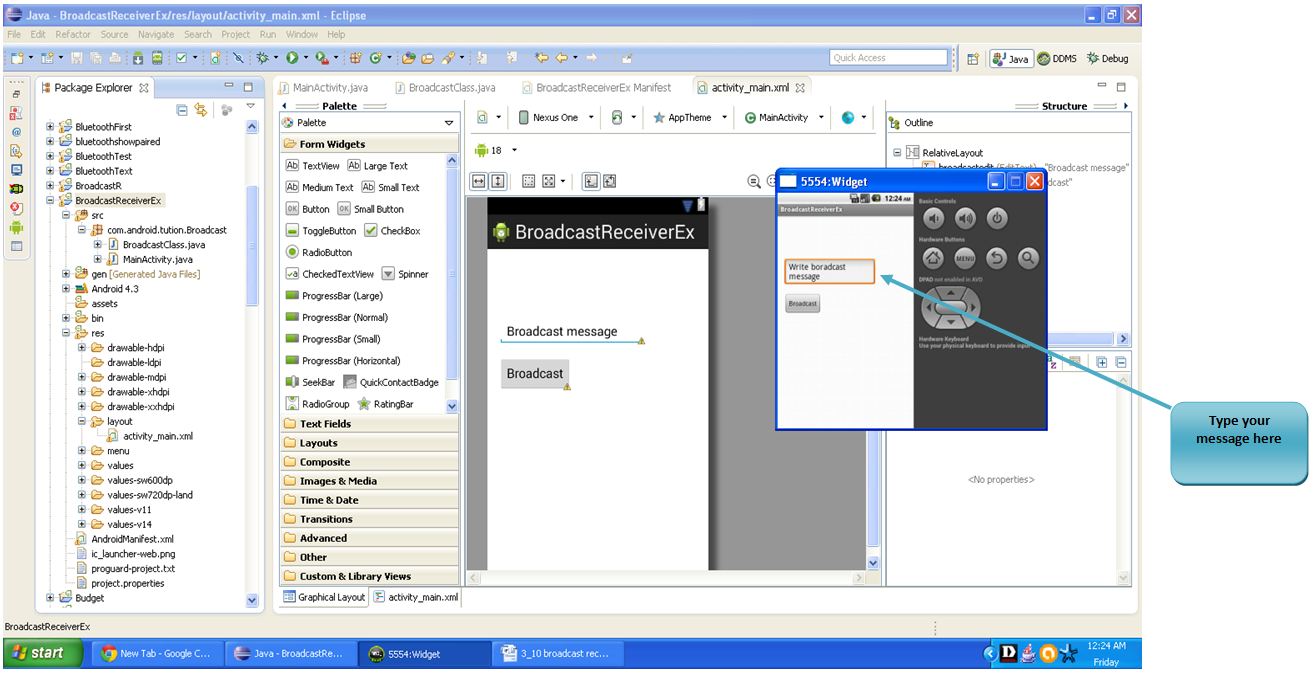
Task: Click the emulator message text field
Action: click(x=829, y=272)
